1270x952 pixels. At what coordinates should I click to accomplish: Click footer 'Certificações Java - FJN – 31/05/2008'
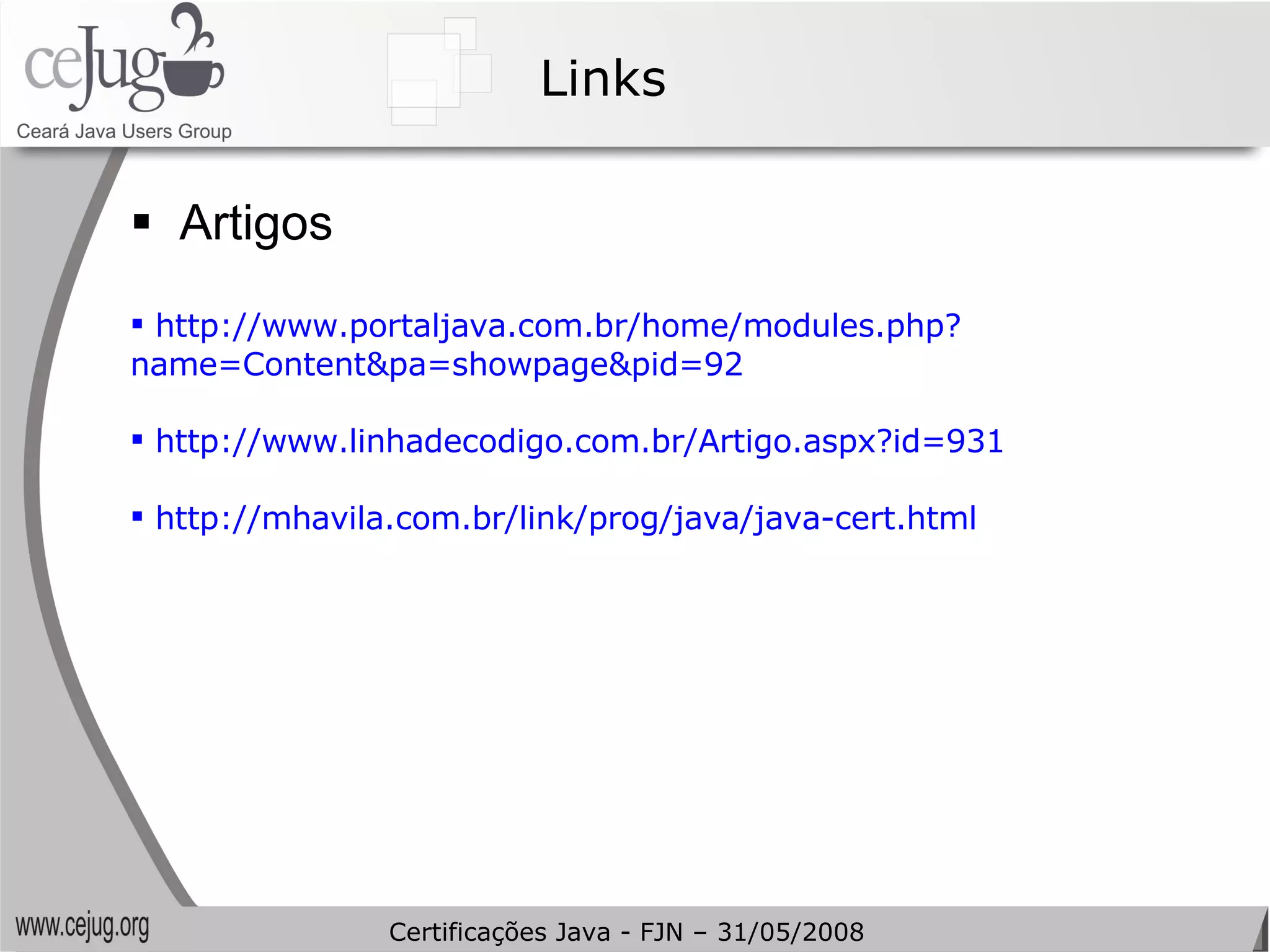pos(626,932)
